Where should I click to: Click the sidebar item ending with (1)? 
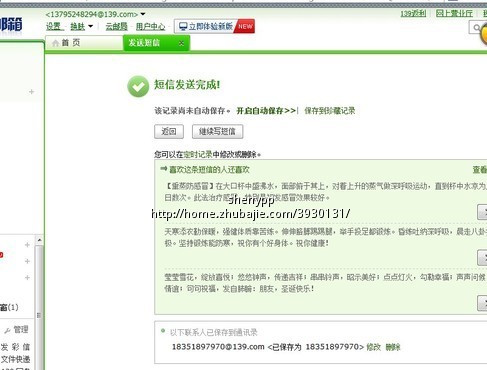click(x=9, y=307)
